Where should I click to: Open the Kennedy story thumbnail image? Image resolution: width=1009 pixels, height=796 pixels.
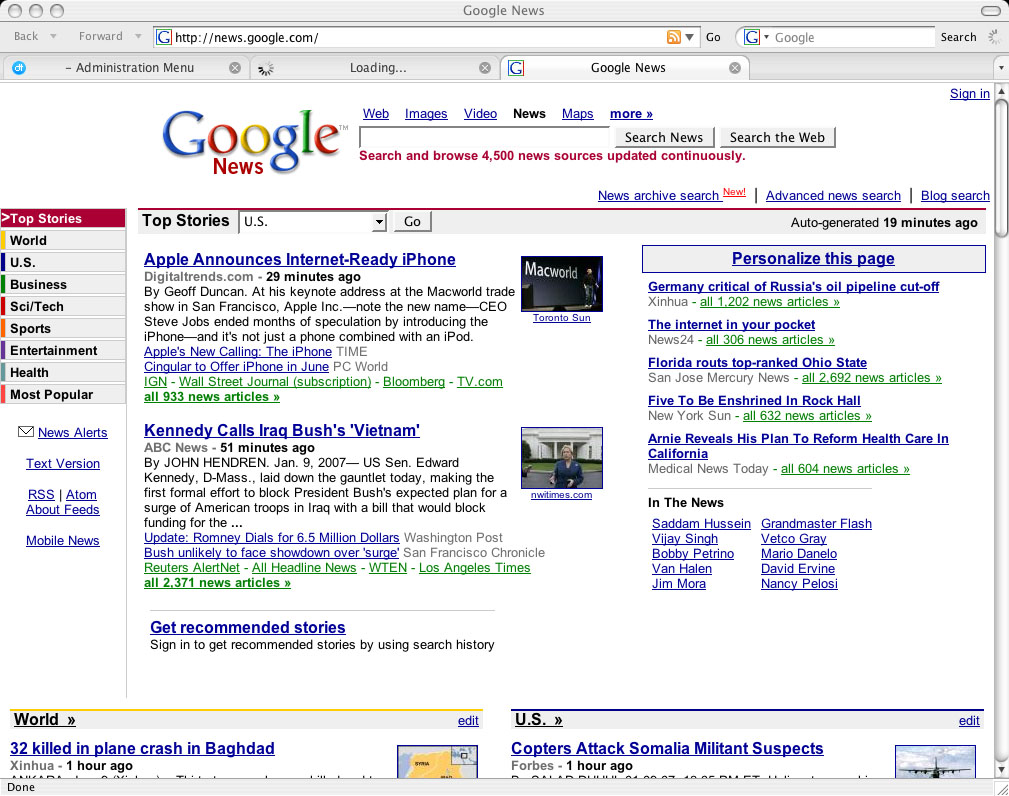[562, 458]
